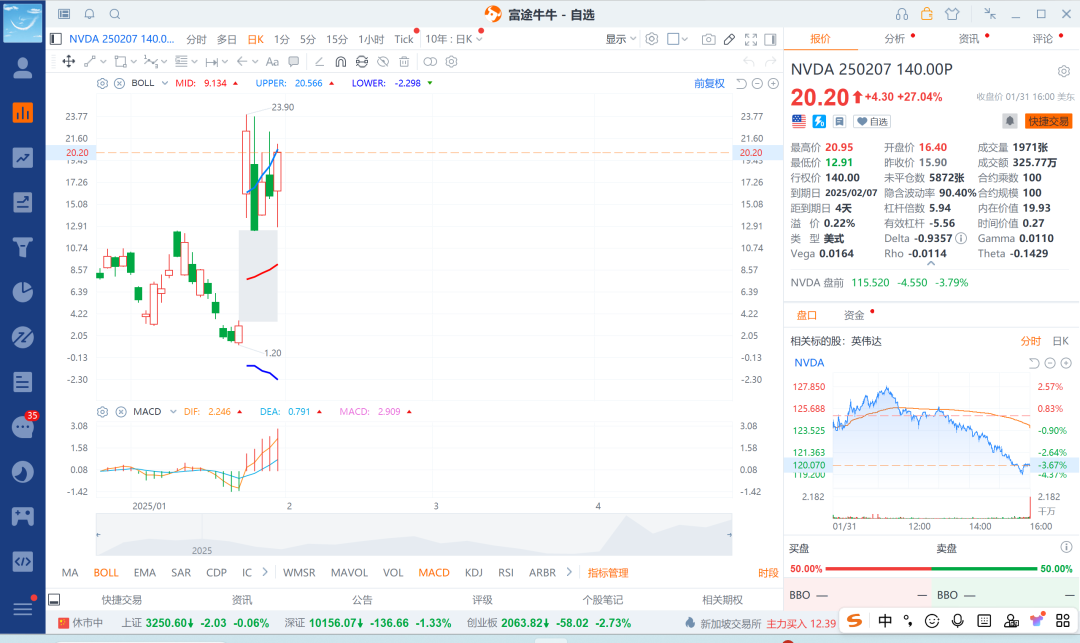Toggle the 前复权 adjustment label
Screen dimensions: 1080x643
(709, 83)
